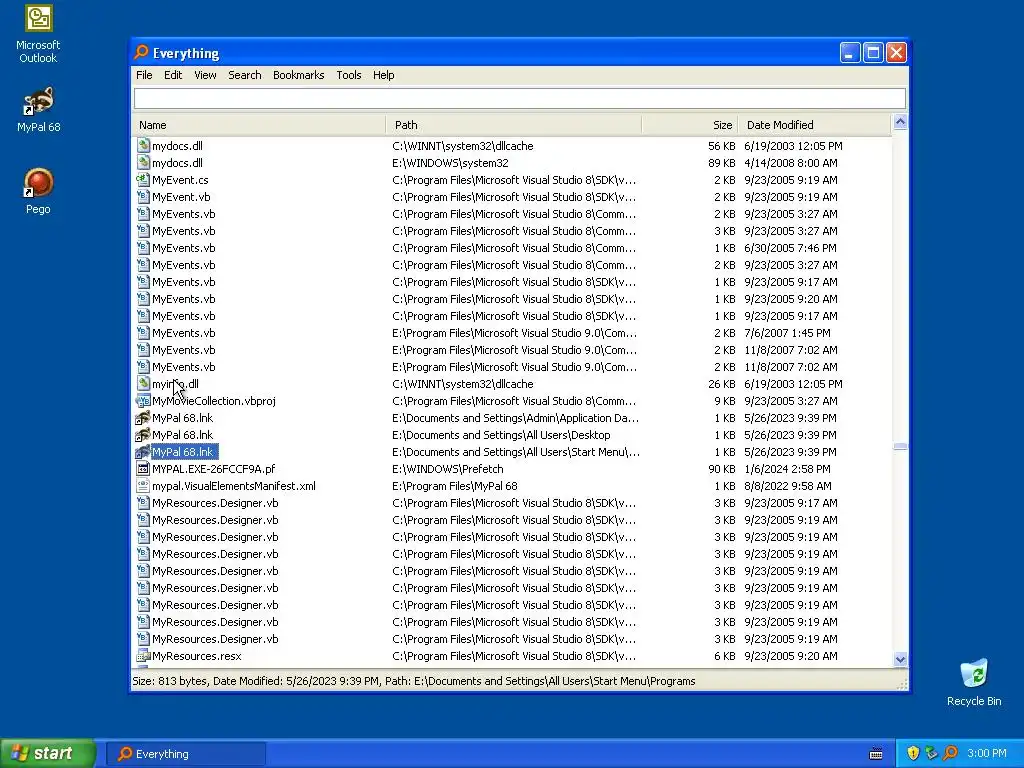Screen dimensions: 1024x768
Task: Click the window resize grip in status bar
Action: point(902,684)
